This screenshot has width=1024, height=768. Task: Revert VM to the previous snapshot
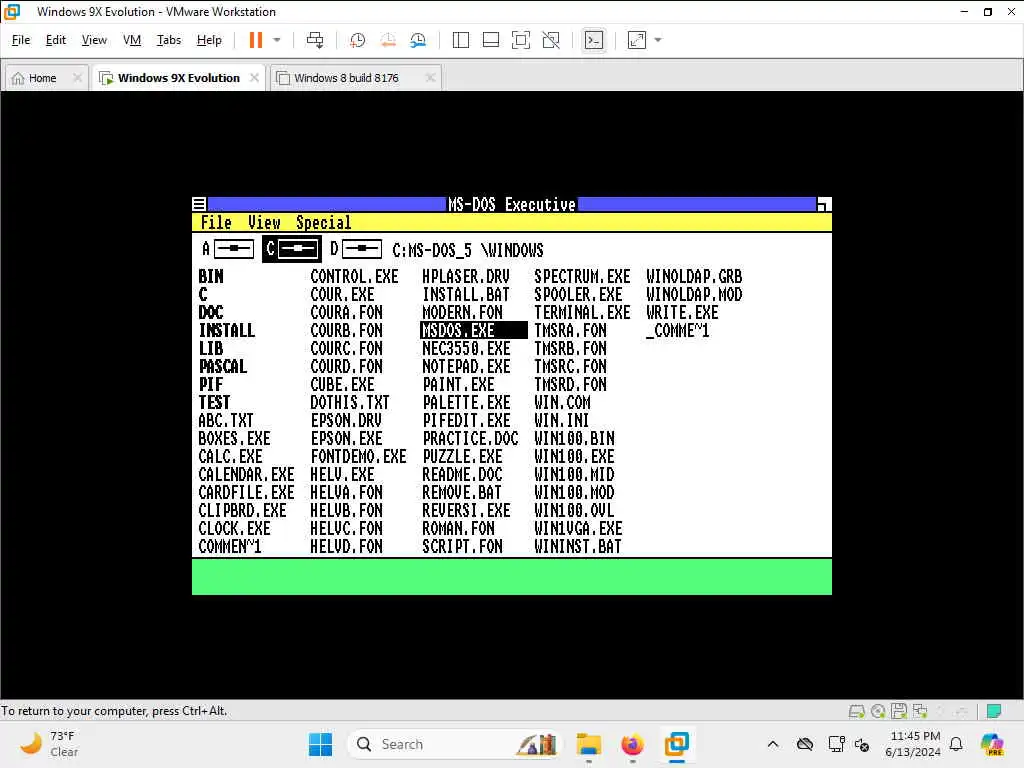point(388,40)
